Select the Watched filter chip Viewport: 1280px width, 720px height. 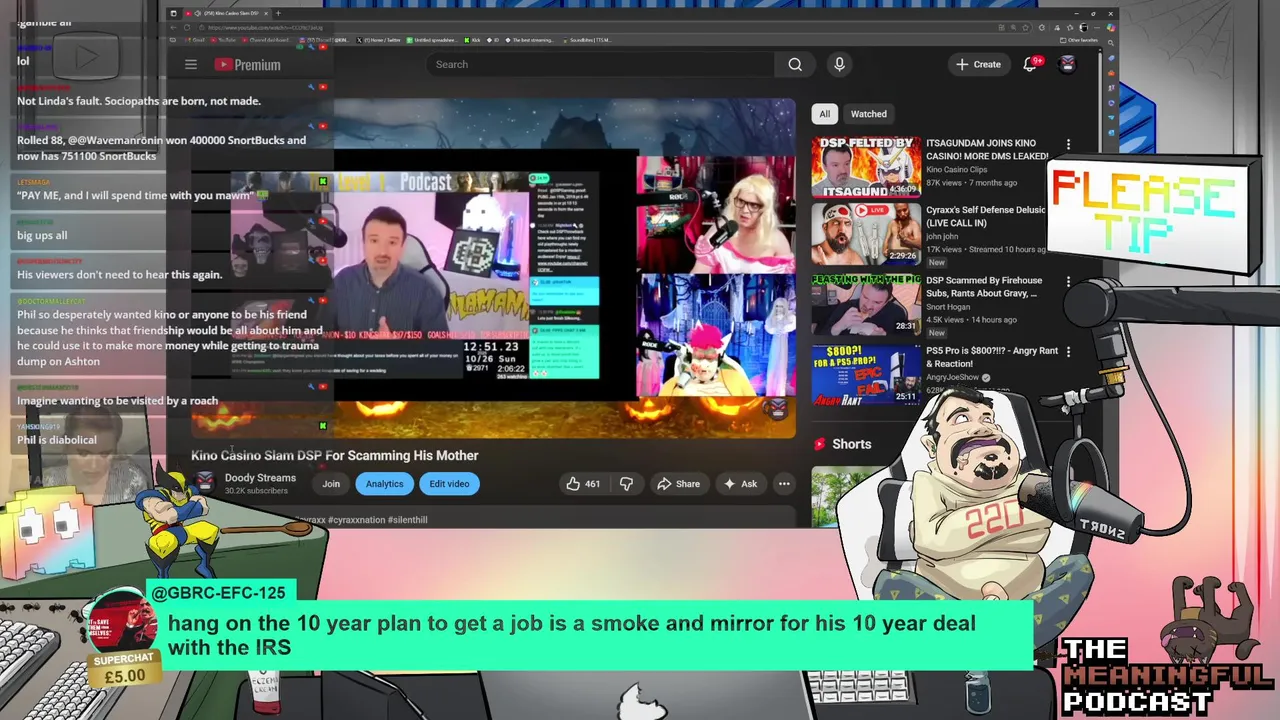868,114
